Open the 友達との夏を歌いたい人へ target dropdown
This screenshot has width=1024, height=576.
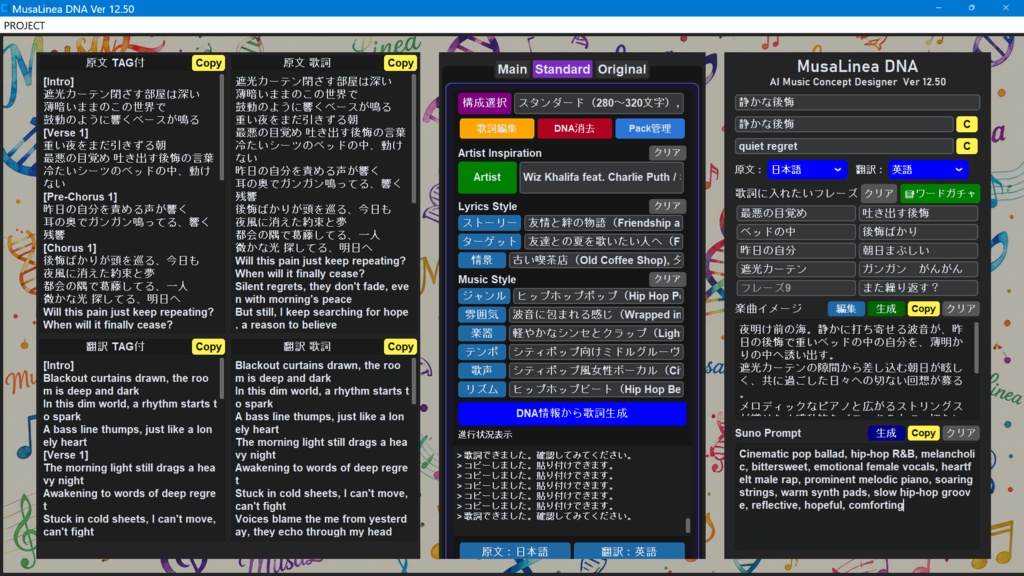pyautogui.click(x=603, y=242)
